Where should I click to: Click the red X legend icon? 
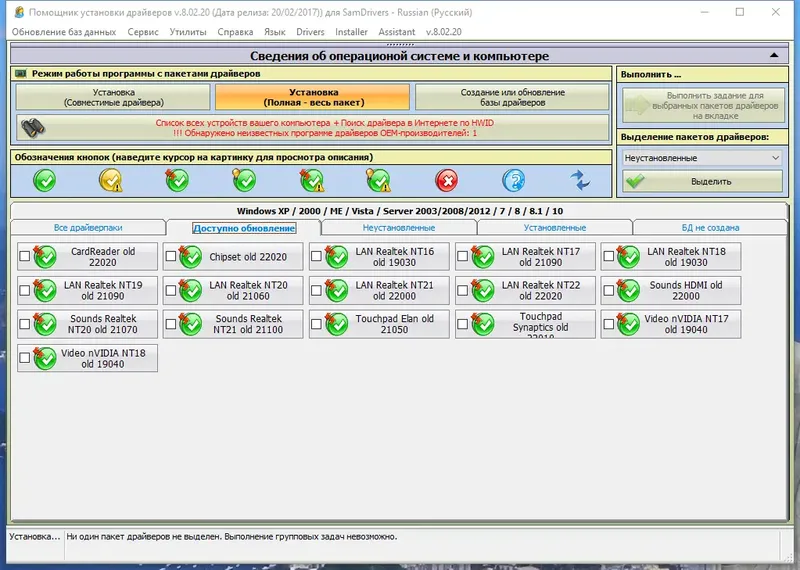tap(447, 181)
